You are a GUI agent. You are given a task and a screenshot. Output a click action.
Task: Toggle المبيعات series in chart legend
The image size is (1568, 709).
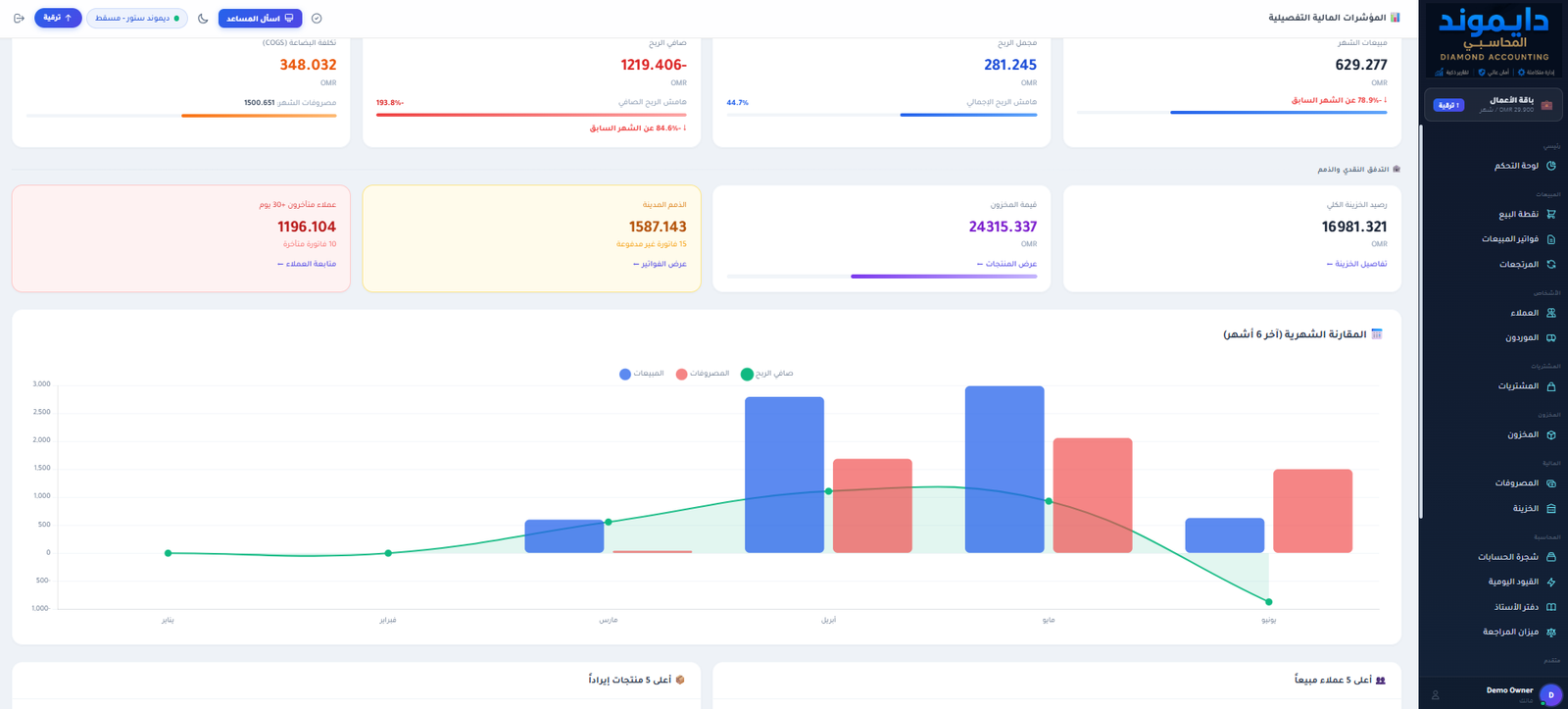click(642, 374)
